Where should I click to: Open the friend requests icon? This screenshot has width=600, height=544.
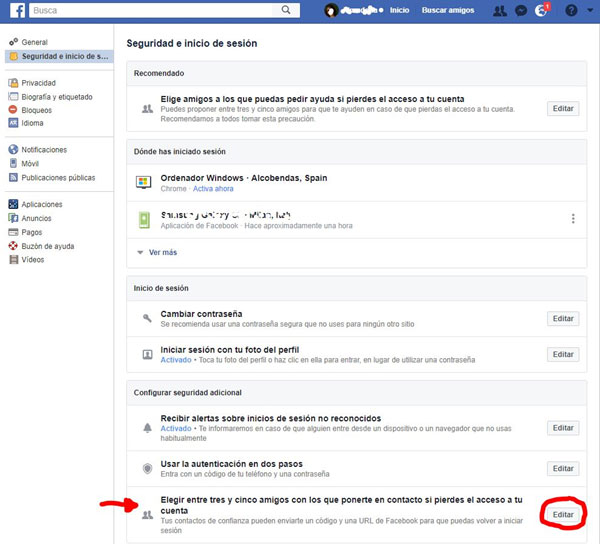click(500, 11)
